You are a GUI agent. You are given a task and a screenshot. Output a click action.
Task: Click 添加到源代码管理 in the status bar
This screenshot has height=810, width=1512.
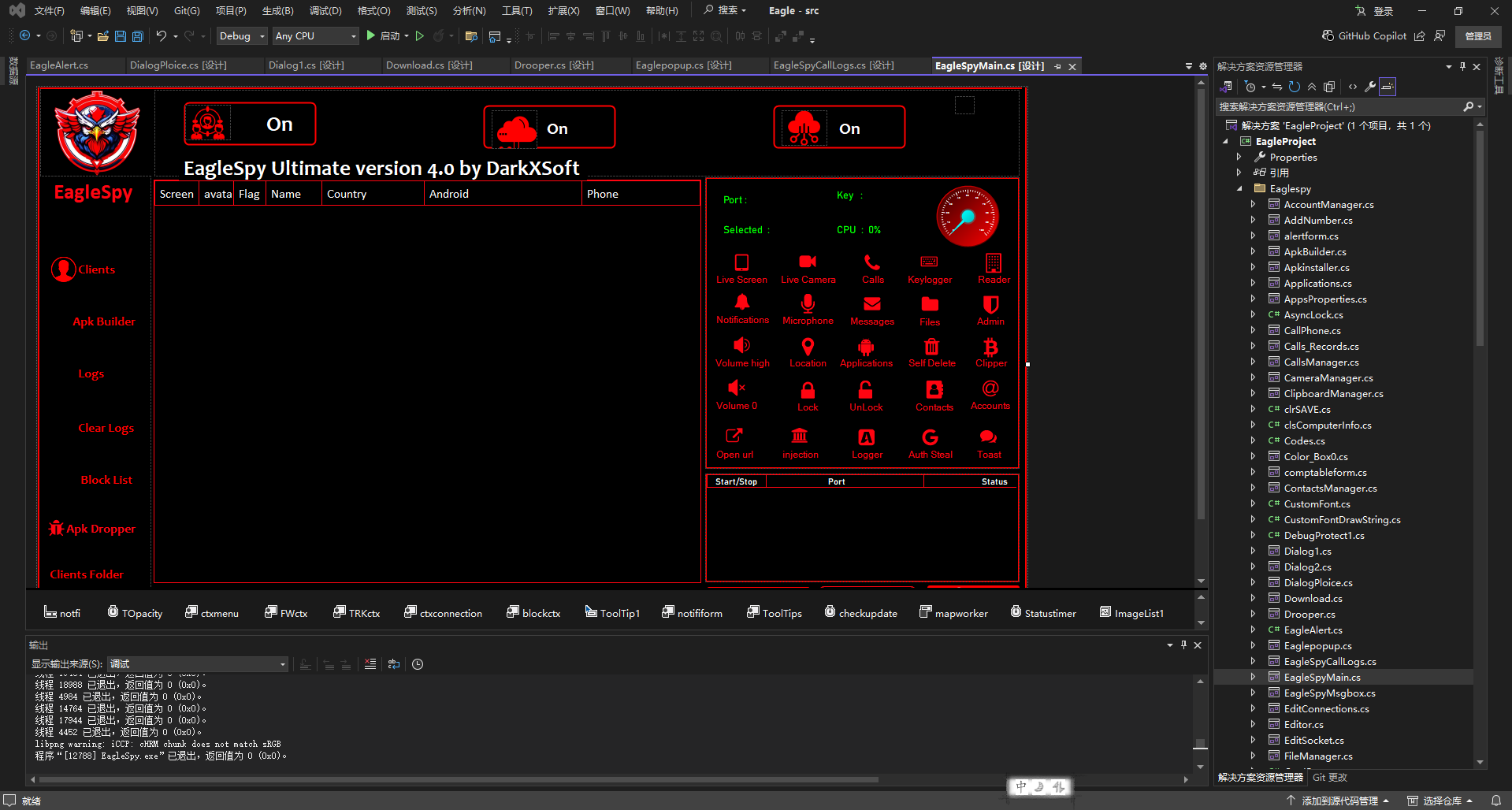point(1339,801)
